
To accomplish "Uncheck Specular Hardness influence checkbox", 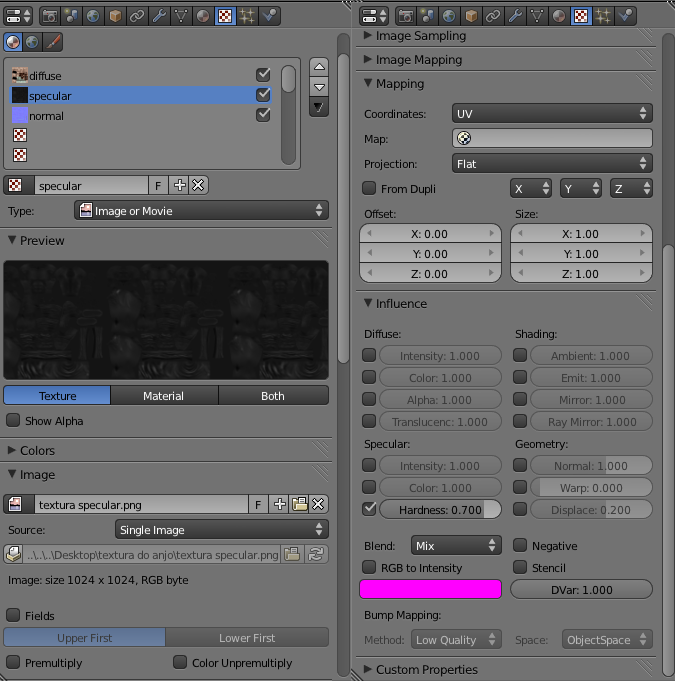I will tap(369, 509).
